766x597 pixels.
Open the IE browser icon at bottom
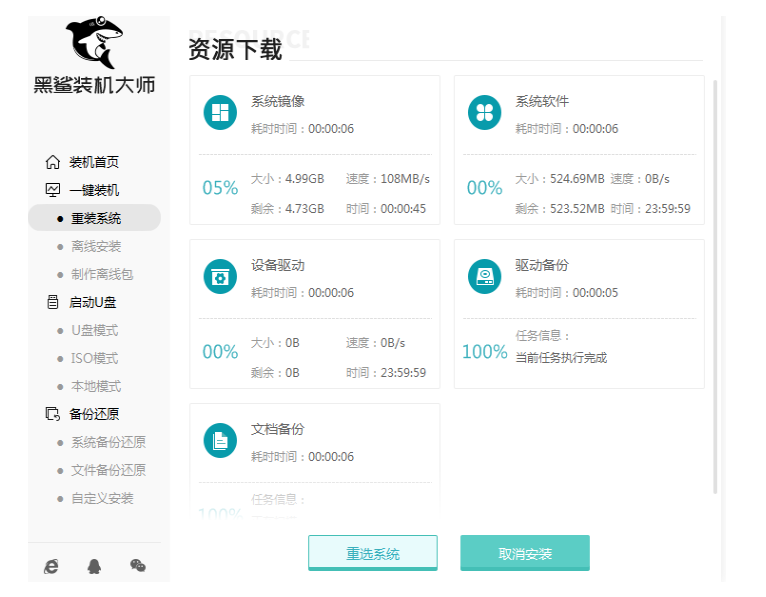click(x=52, y=566)
